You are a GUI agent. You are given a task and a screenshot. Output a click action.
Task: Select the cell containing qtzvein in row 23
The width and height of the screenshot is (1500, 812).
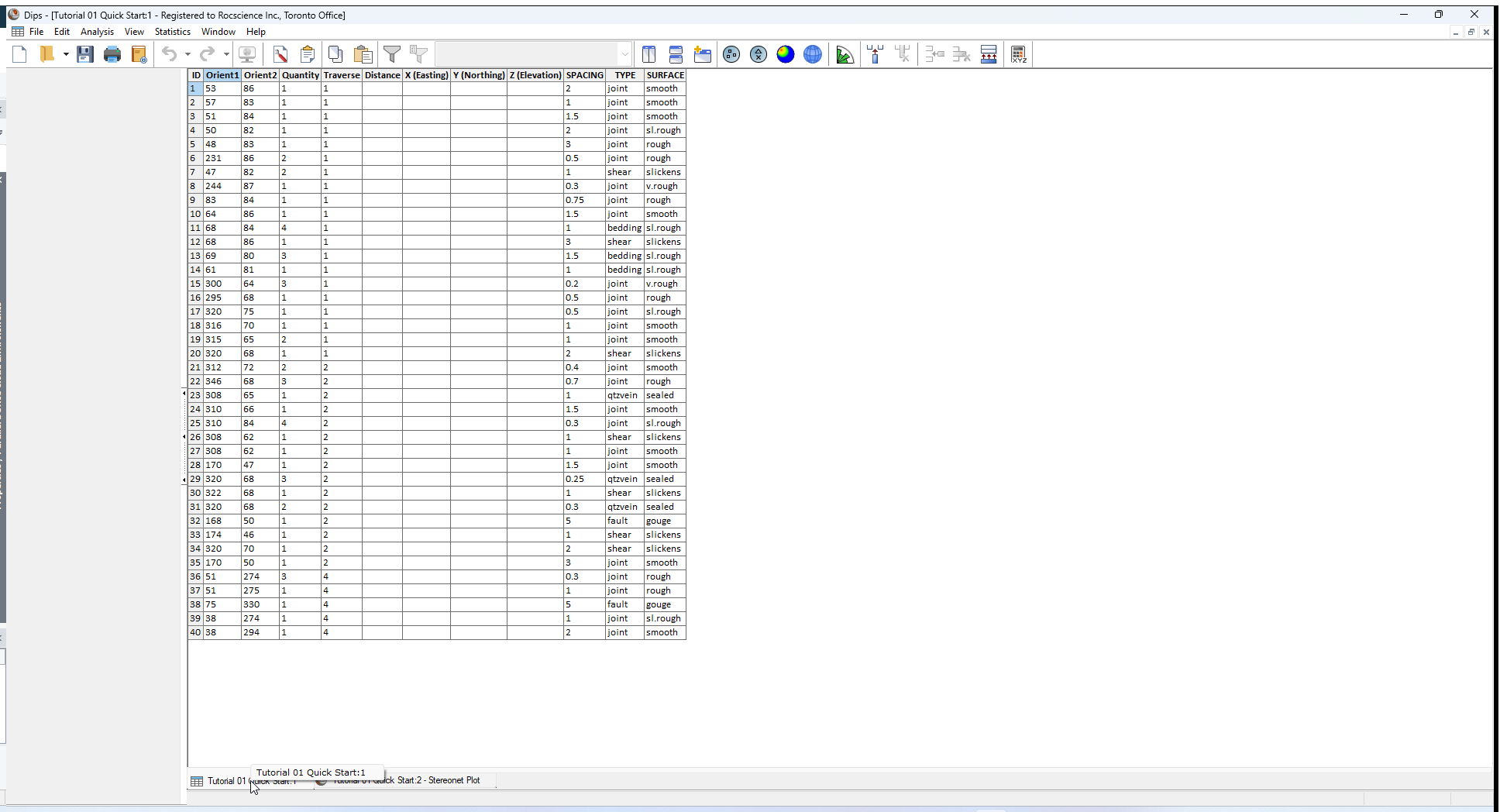pyautogui.click(x=623, y=395)
